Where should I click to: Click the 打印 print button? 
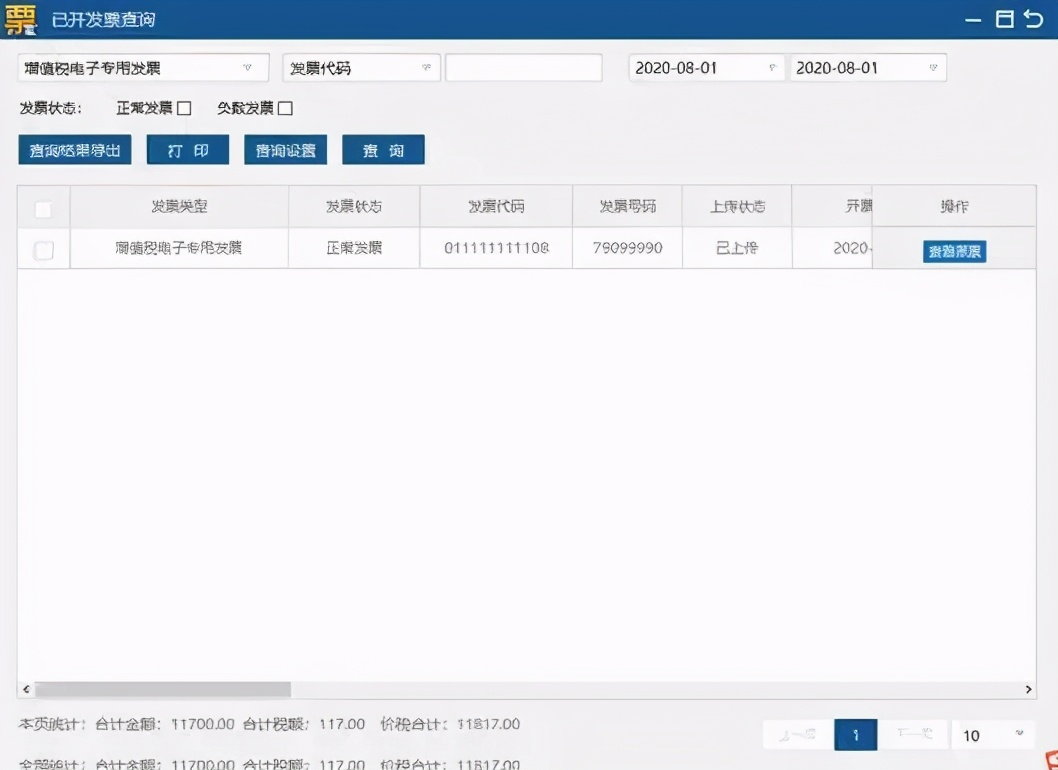pyautogui.click(x=188, y=150)
